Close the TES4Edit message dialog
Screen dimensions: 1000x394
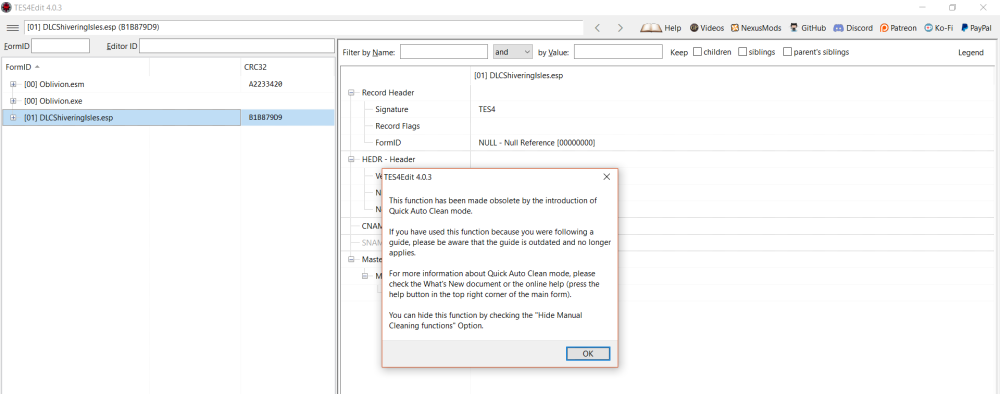(x=607, y=177)
